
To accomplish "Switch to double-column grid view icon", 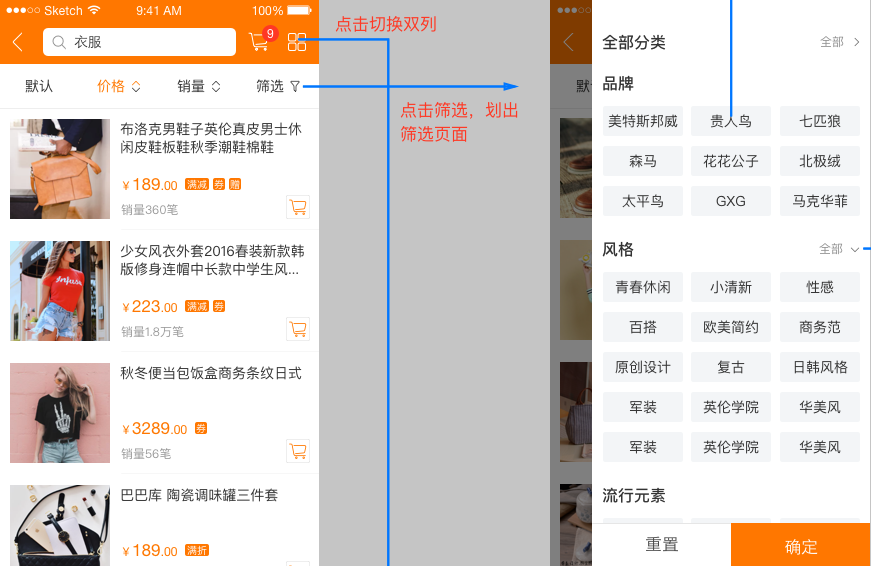I will pyautogui.click(x=297, y=42).
